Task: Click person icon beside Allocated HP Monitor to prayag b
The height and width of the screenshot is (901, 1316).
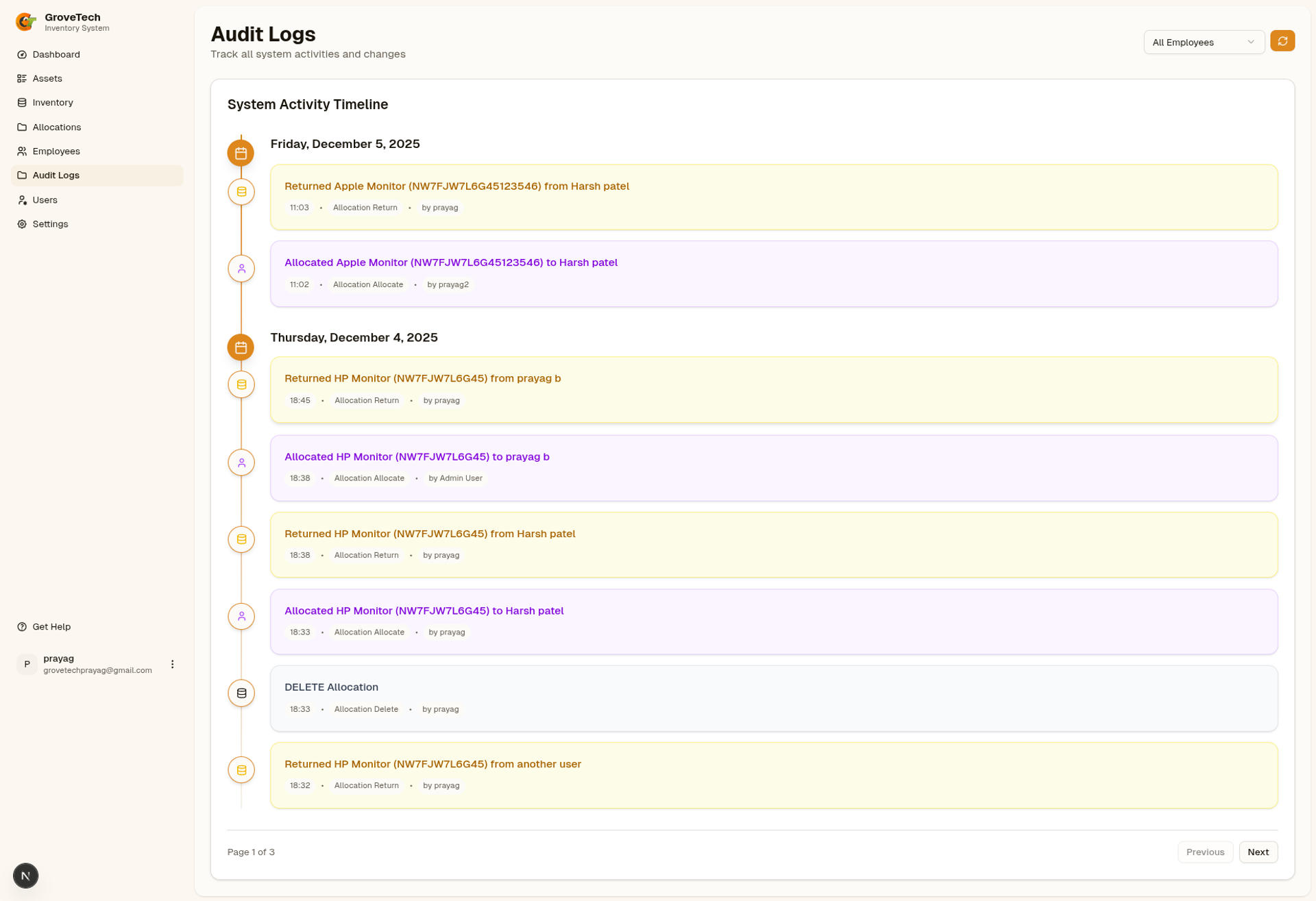Action: pos(241,463)
